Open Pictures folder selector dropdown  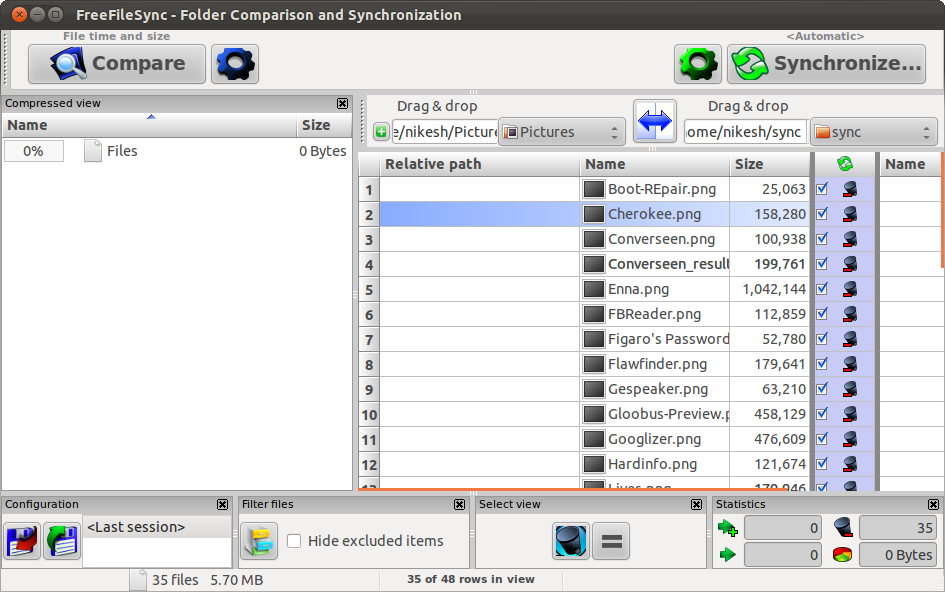(562, 132)
